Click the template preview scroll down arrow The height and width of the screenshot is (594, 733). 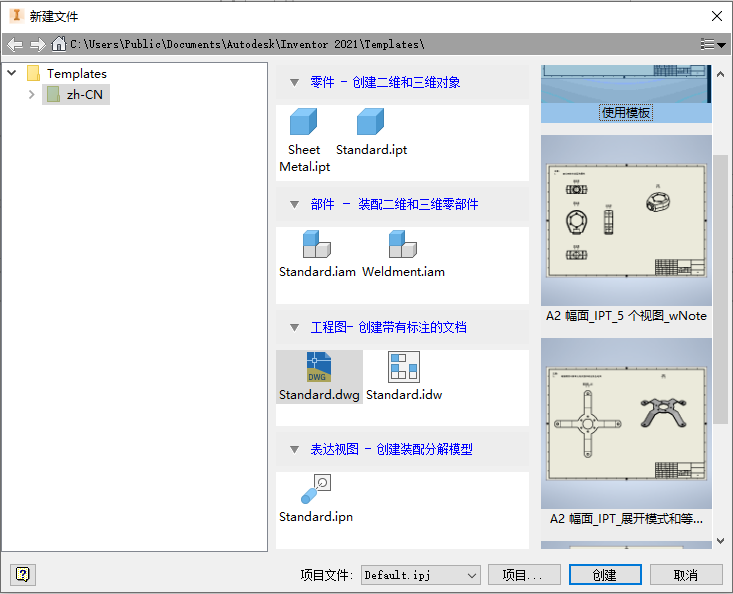pyautogui.click(x=720, y=541)
